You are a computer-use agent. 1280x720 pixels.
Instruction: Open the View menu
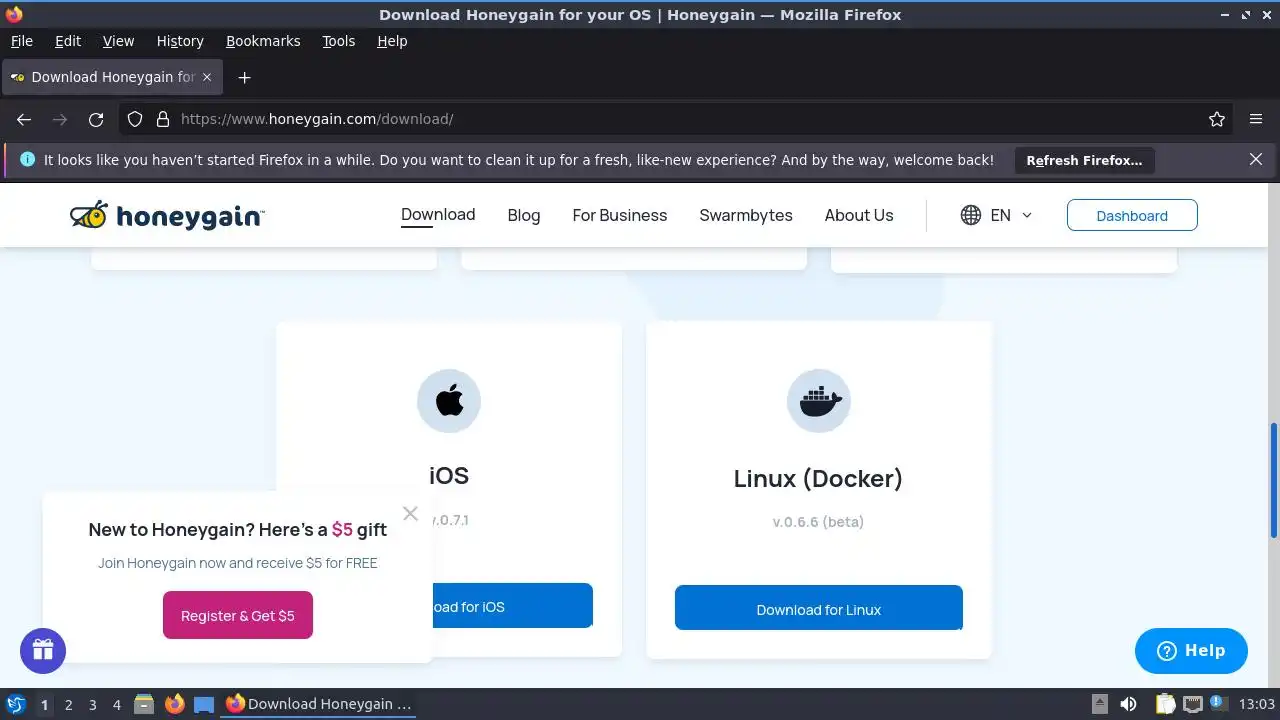click(118, 41)
